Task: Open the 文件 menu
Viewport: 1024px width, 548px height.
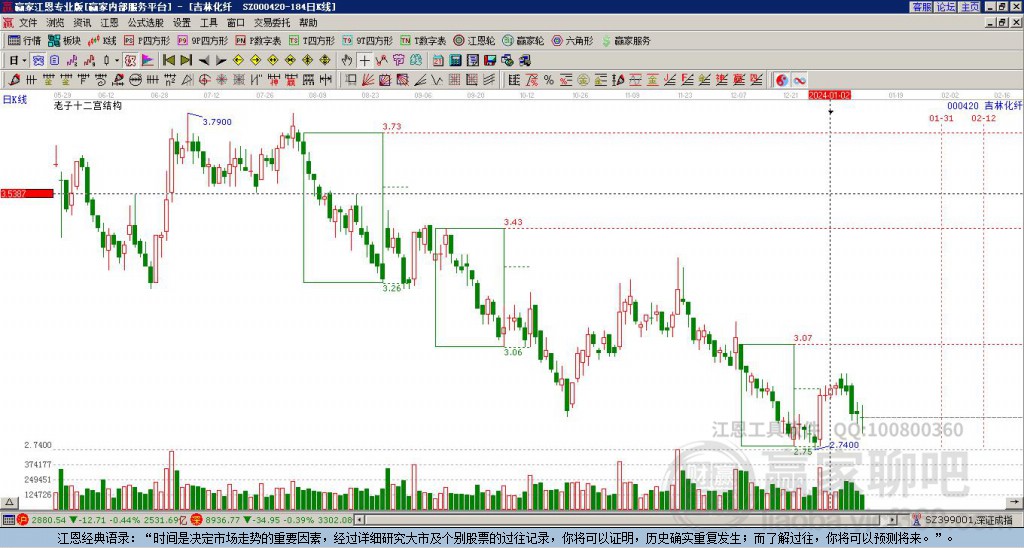Action: [28, 23]
